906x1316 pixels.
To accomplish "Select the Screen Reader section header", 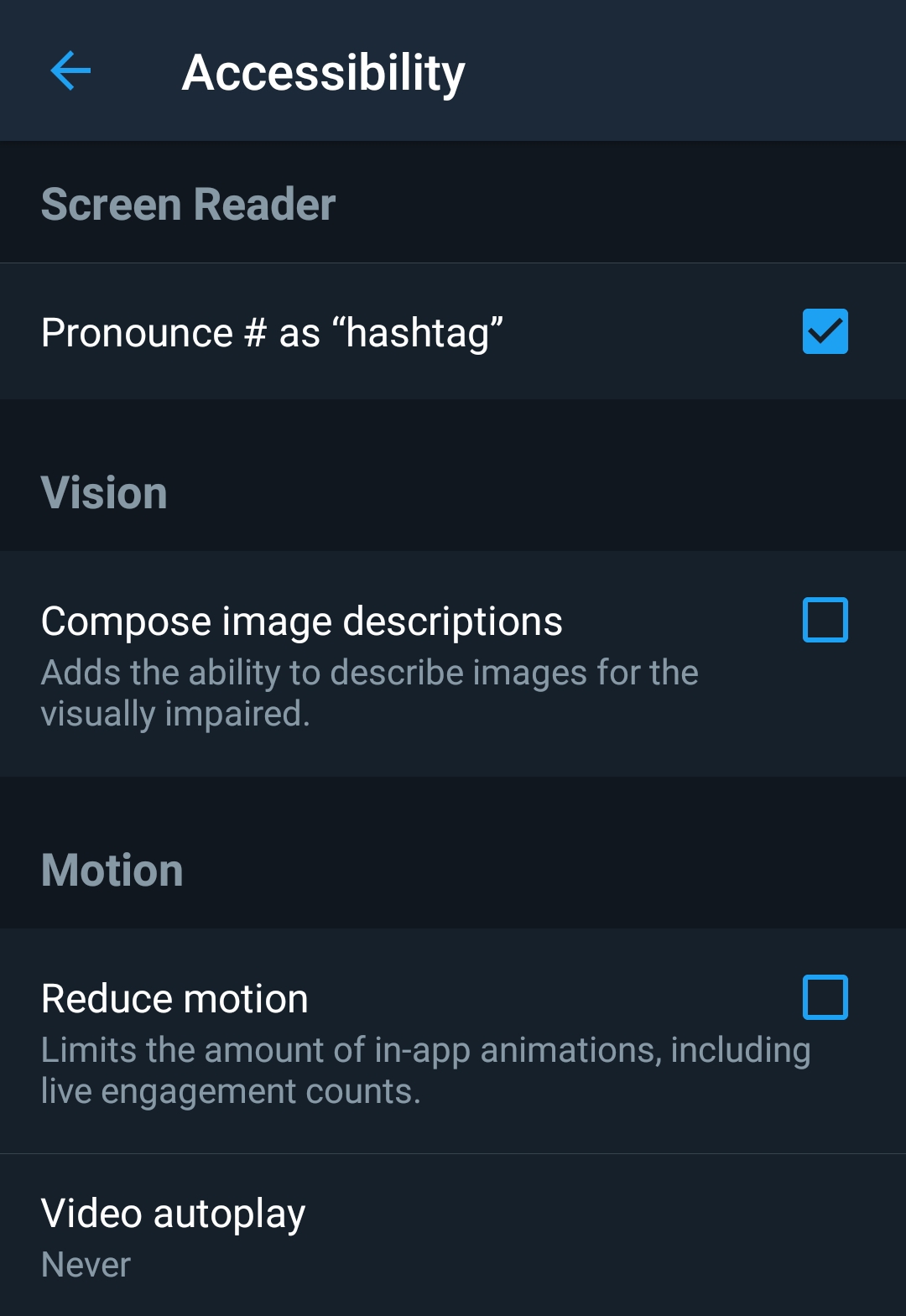I will pos(188,205).
